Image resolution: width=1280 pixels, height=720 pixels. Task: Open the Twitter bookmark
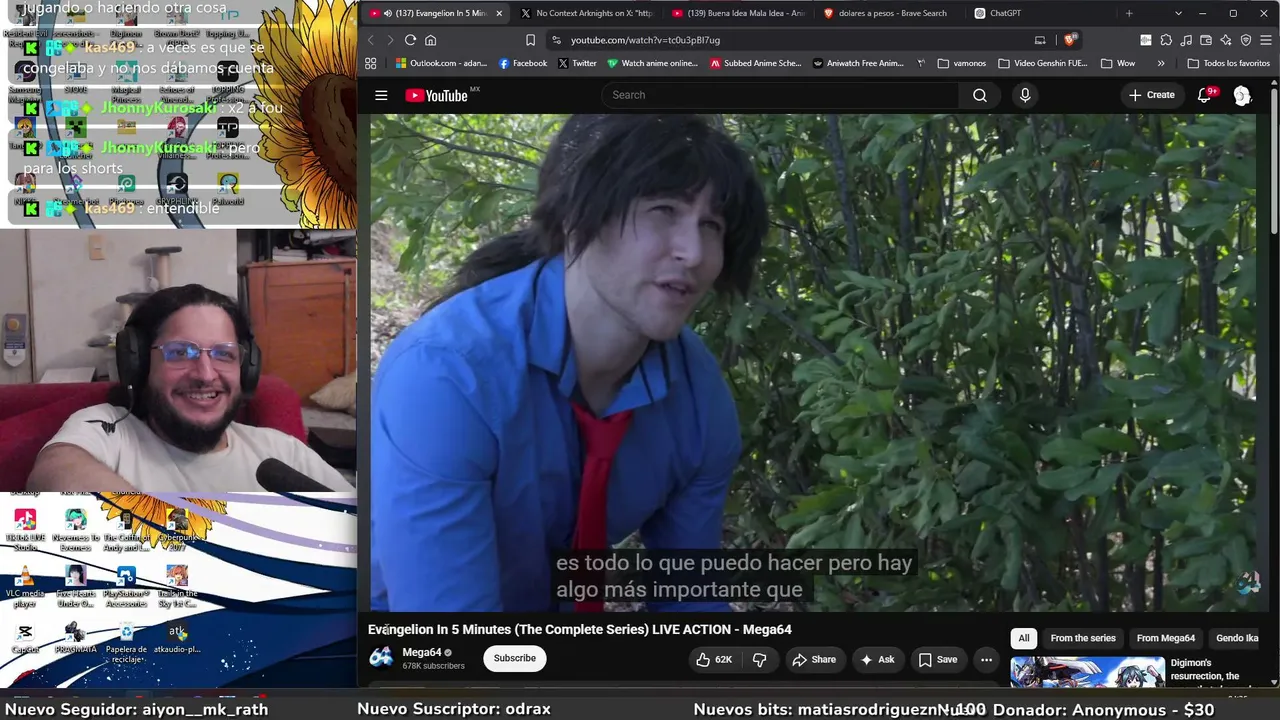[577, 63]
